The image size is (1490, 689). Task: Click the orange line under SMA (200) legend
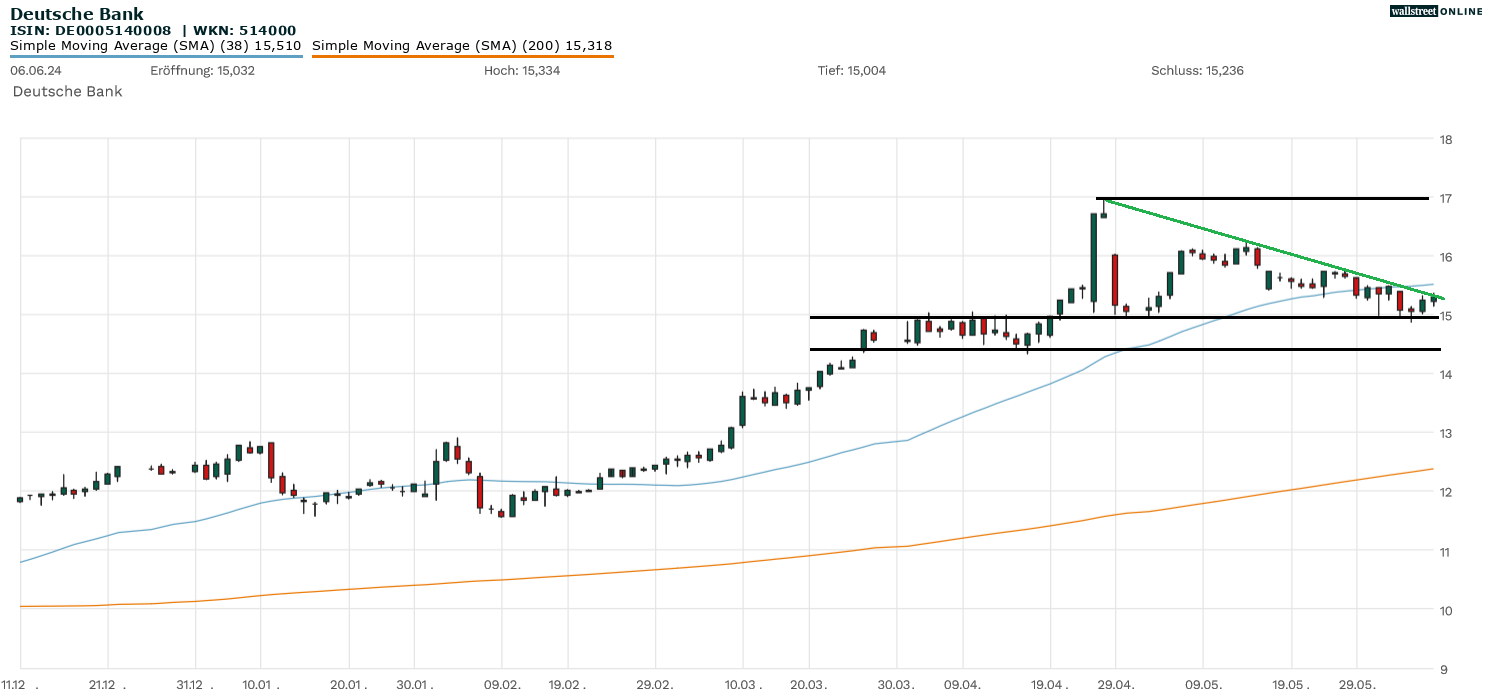tap(462, 56)
